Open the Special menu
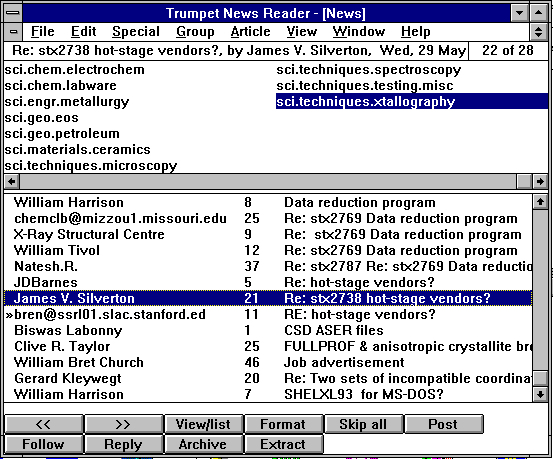Image resolution: width=553 pixels, height=459 pixels. (x=136, y=32)
